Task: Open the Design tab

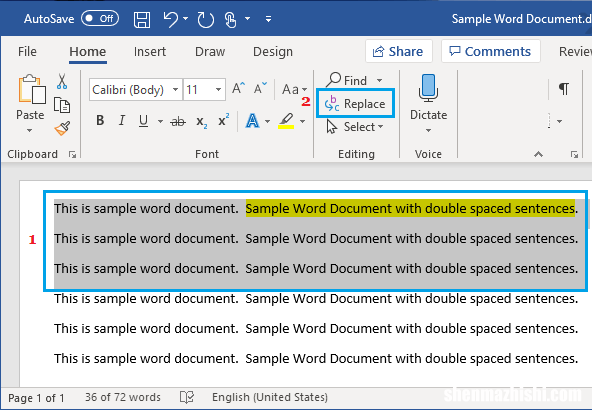Action: [273, 51]
